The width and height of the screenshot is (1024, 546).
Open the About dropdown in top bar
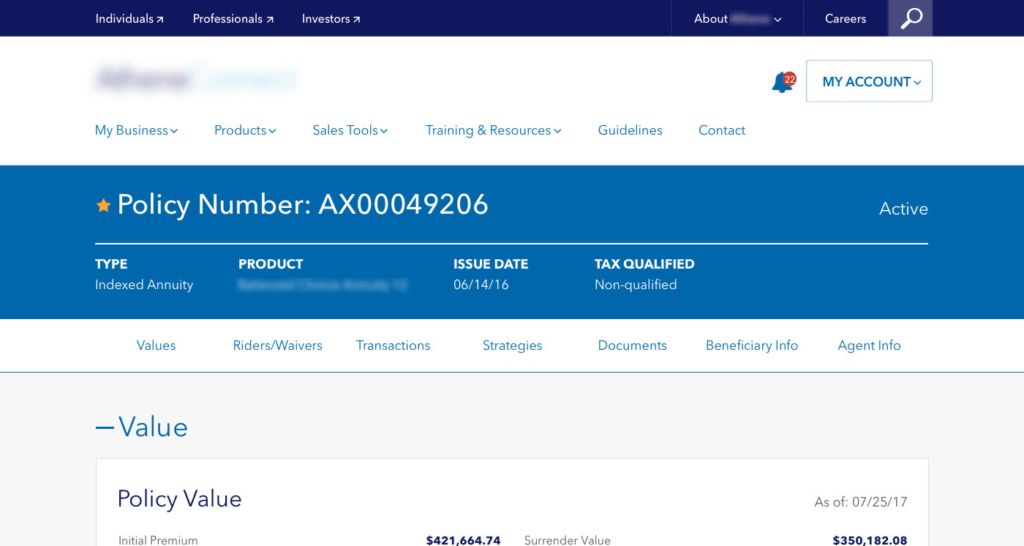(x=738, y=18)
